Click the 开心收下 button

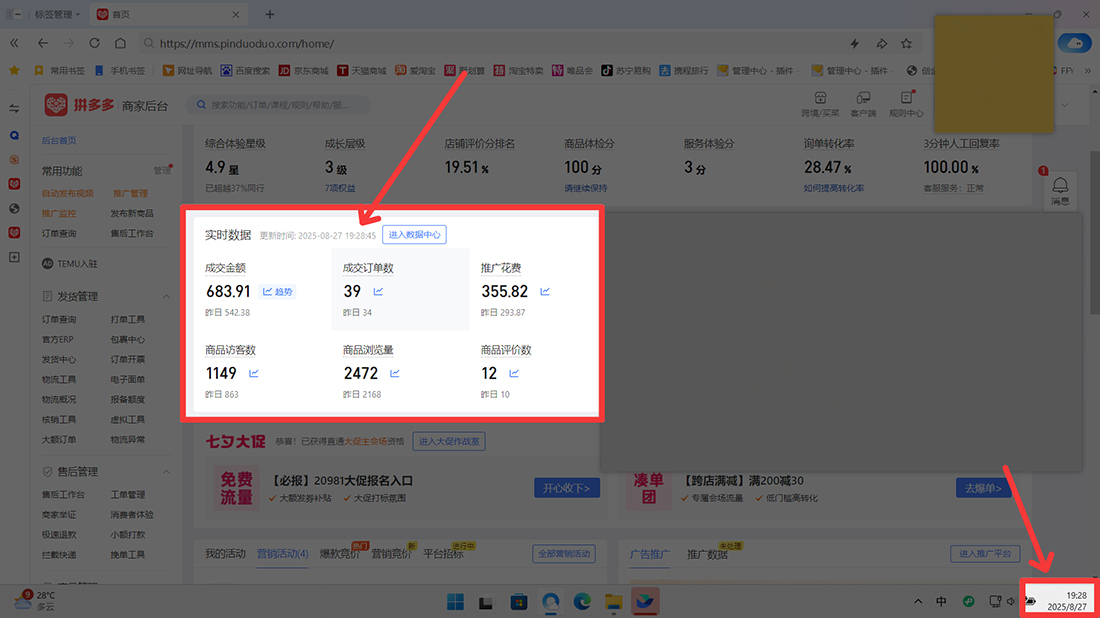(x=567, y=488)
